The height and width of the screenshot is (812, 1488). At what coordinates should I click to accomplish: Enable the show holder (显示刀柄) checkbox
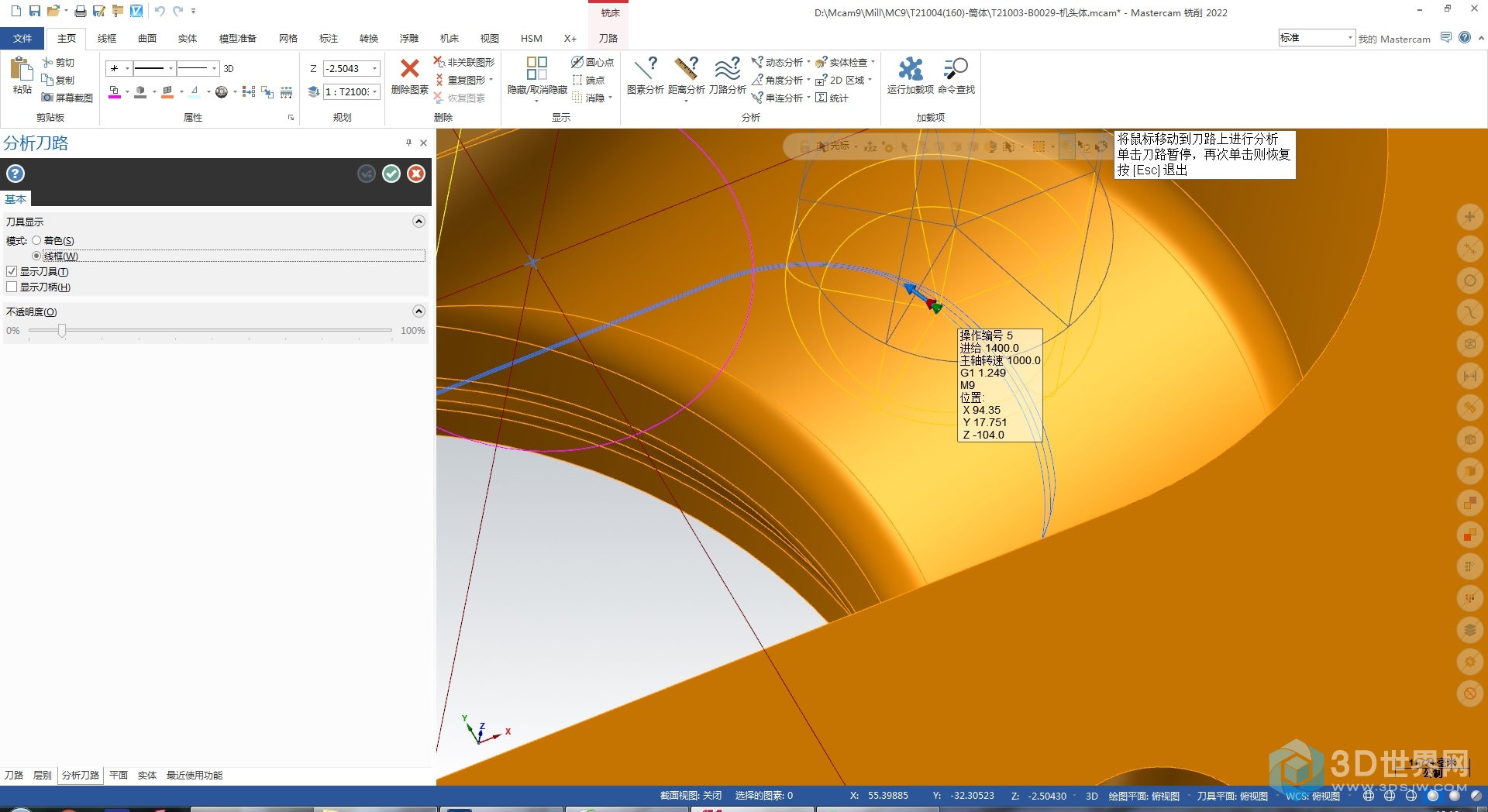tap(12, 287)
